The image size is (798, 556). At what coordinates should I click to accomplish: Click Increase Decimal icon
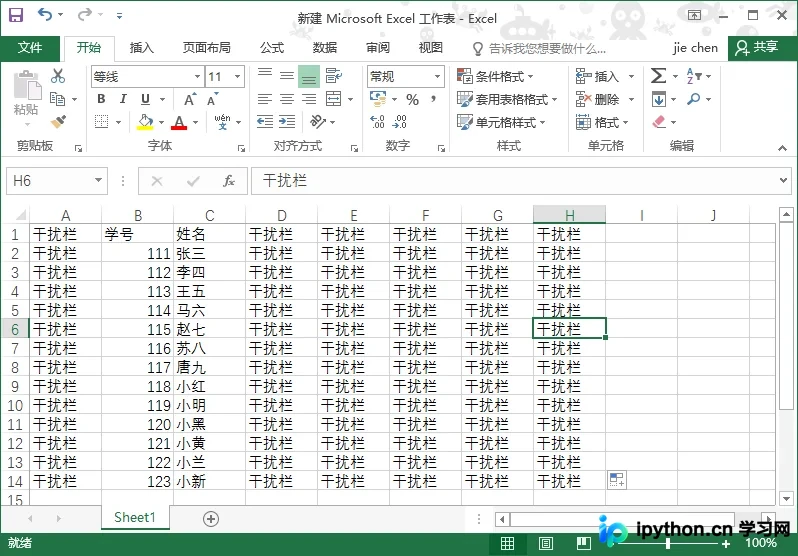[377, 122]
